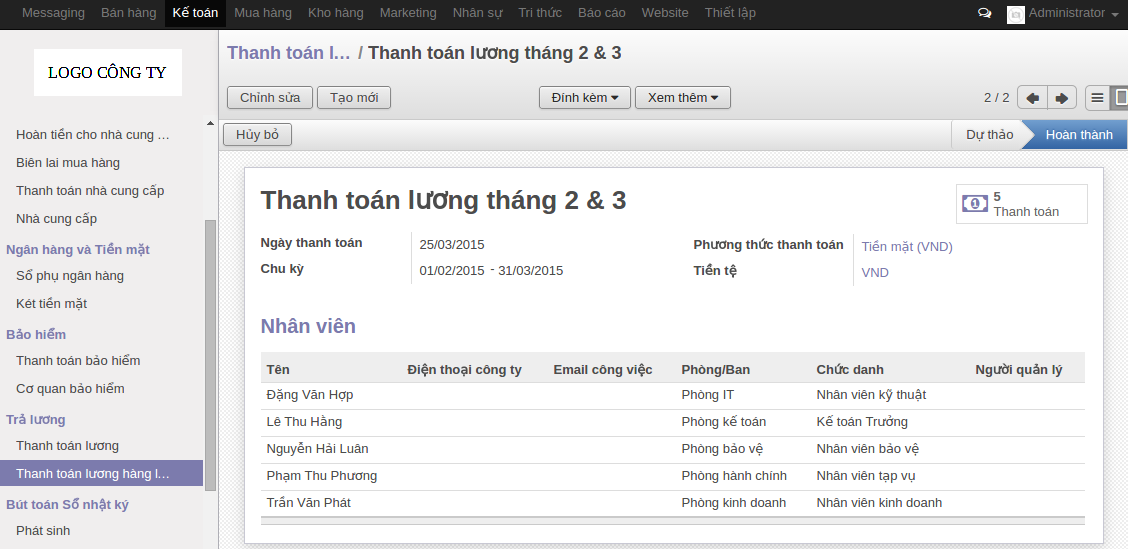Screen dimensions: 1128x549
Task: Click the sidebar scroll up arrow
Action: pos(210,124)
